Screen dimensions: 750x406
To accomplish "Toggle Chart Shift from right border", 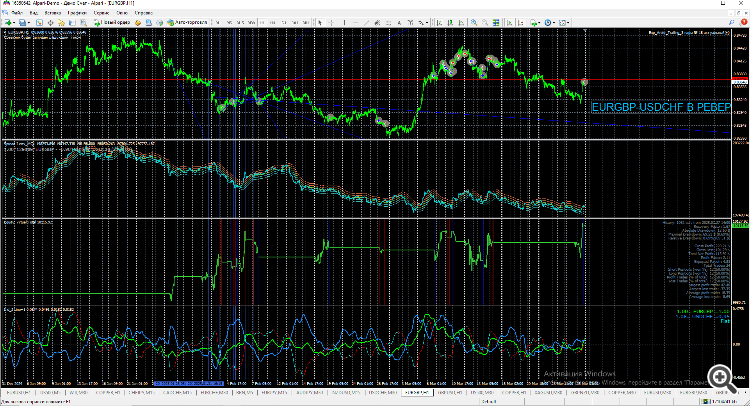I will pos(521,22).
